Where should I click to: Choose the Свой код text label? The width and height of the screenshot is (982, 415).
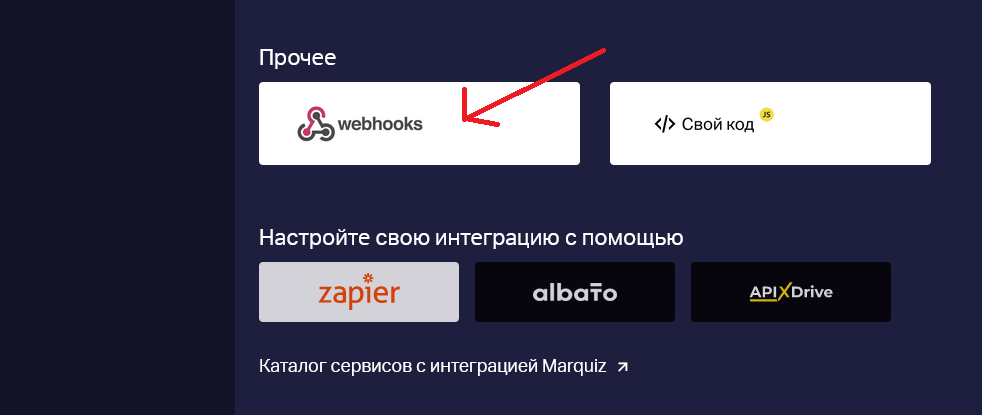tap(718, 125)
